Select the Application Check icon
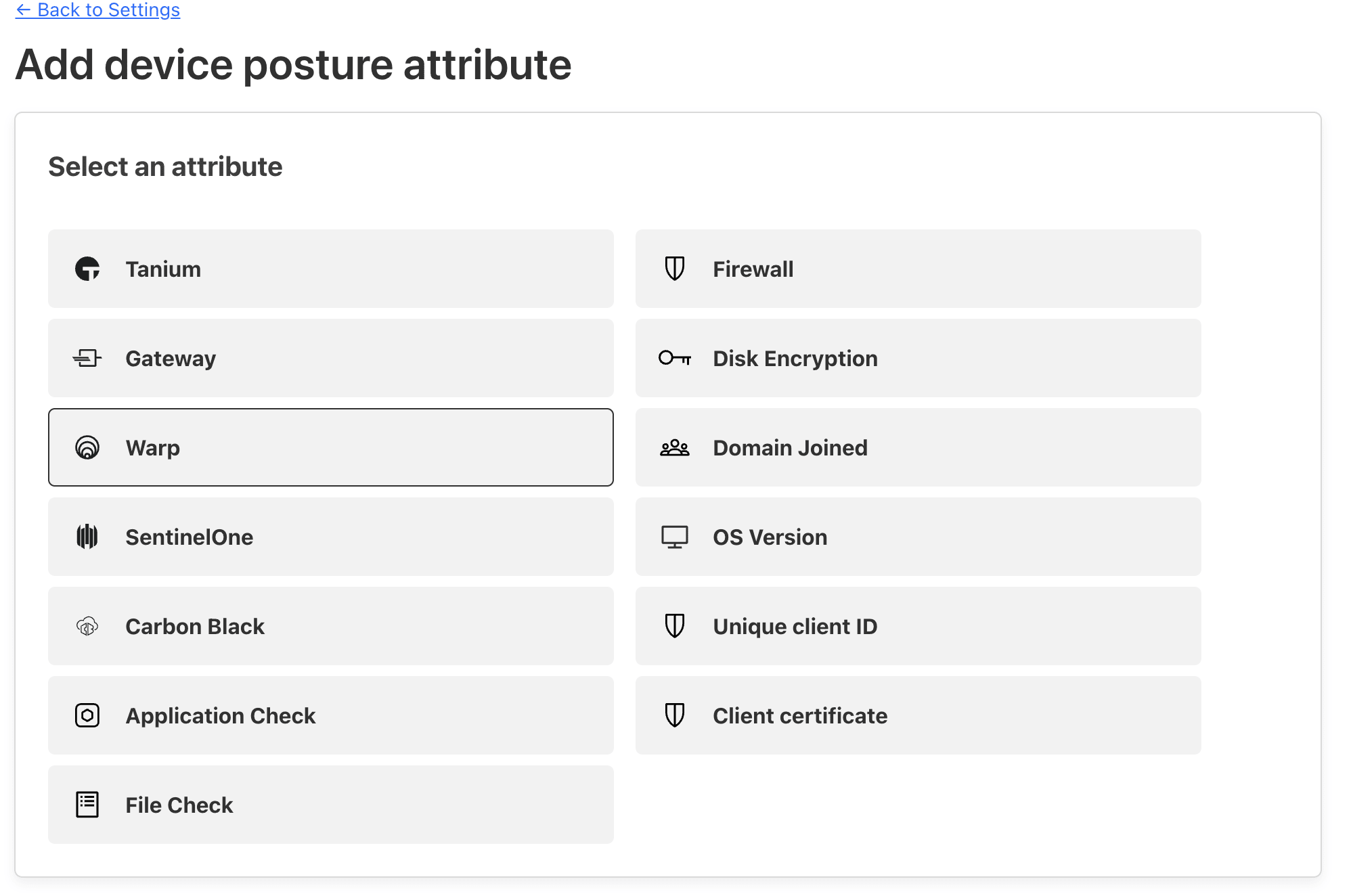The image size is (1351, 896). click(88, 715)
